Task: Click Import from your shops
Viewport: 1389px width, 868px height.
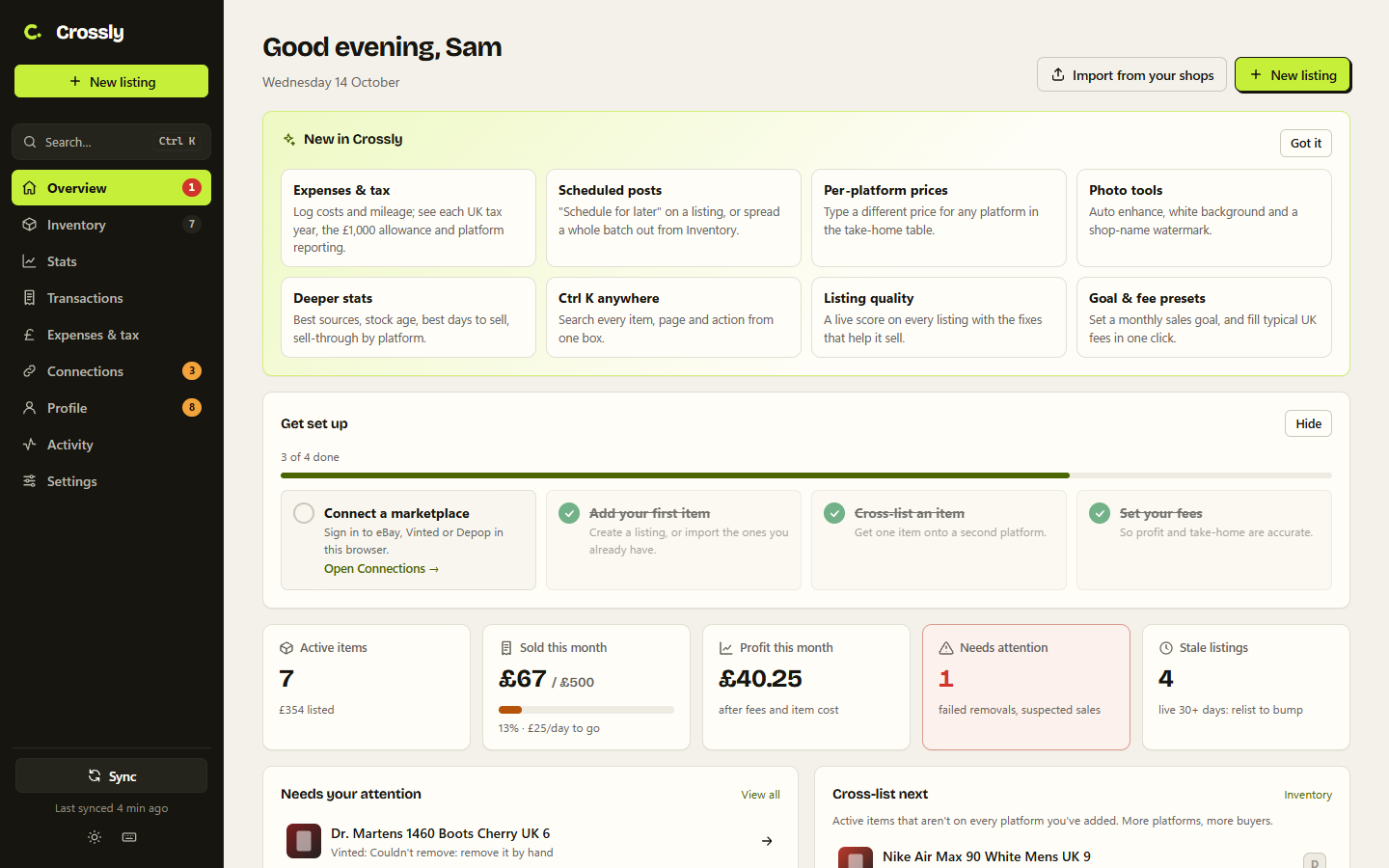Action: (1131, 75)
